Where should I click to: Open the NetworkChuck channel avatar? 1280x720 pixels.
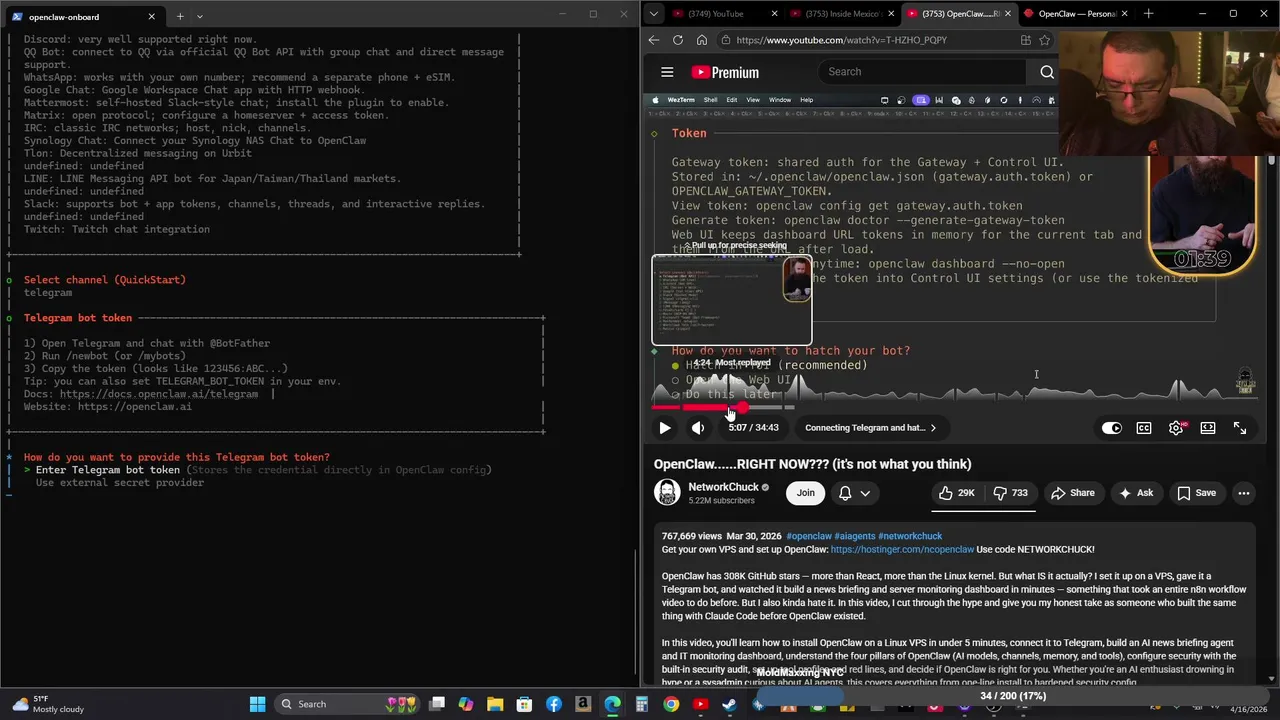tap(667, 492)
